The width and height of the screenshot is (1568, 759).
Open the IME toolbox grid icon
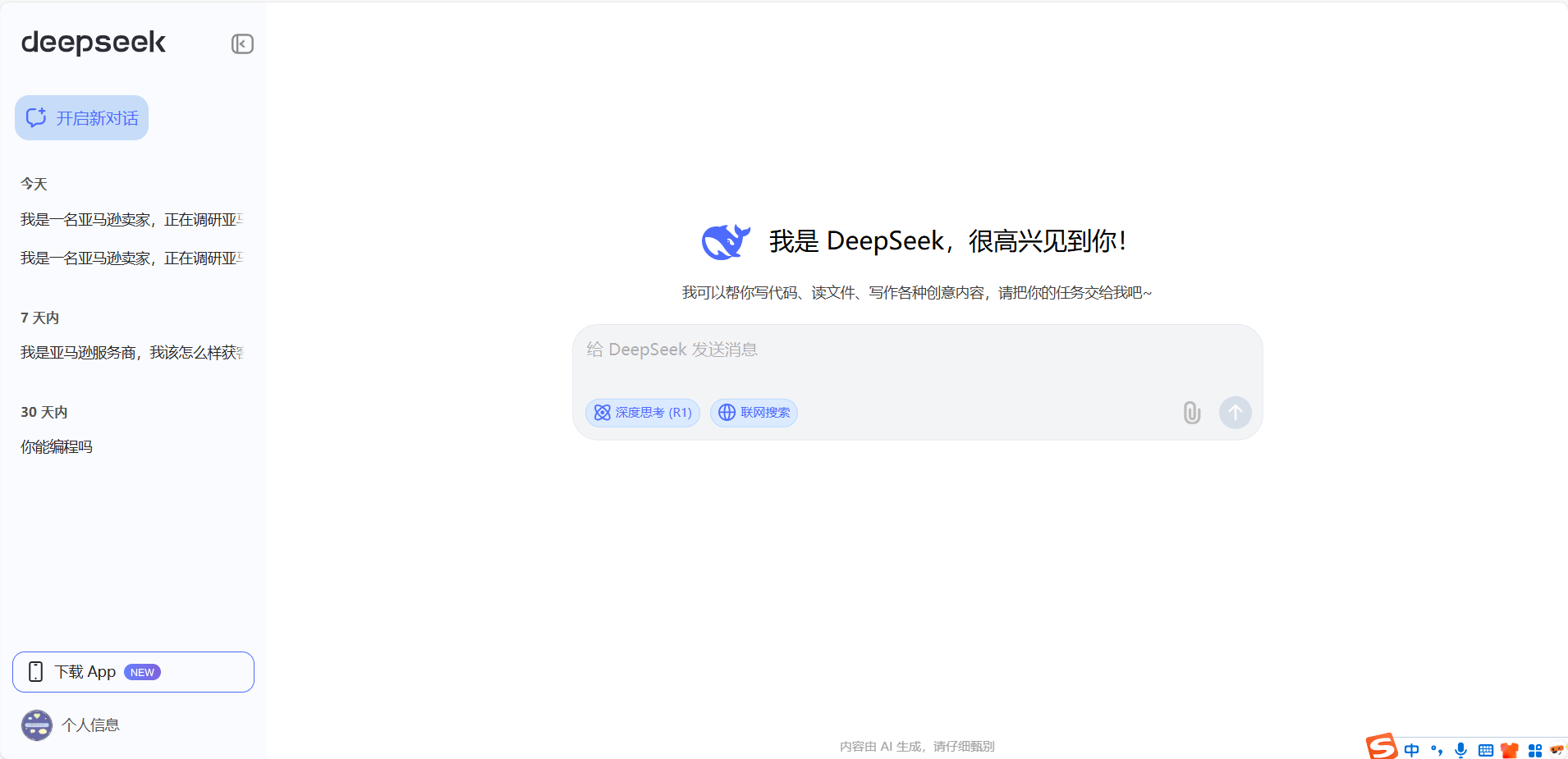[1534, 750]
